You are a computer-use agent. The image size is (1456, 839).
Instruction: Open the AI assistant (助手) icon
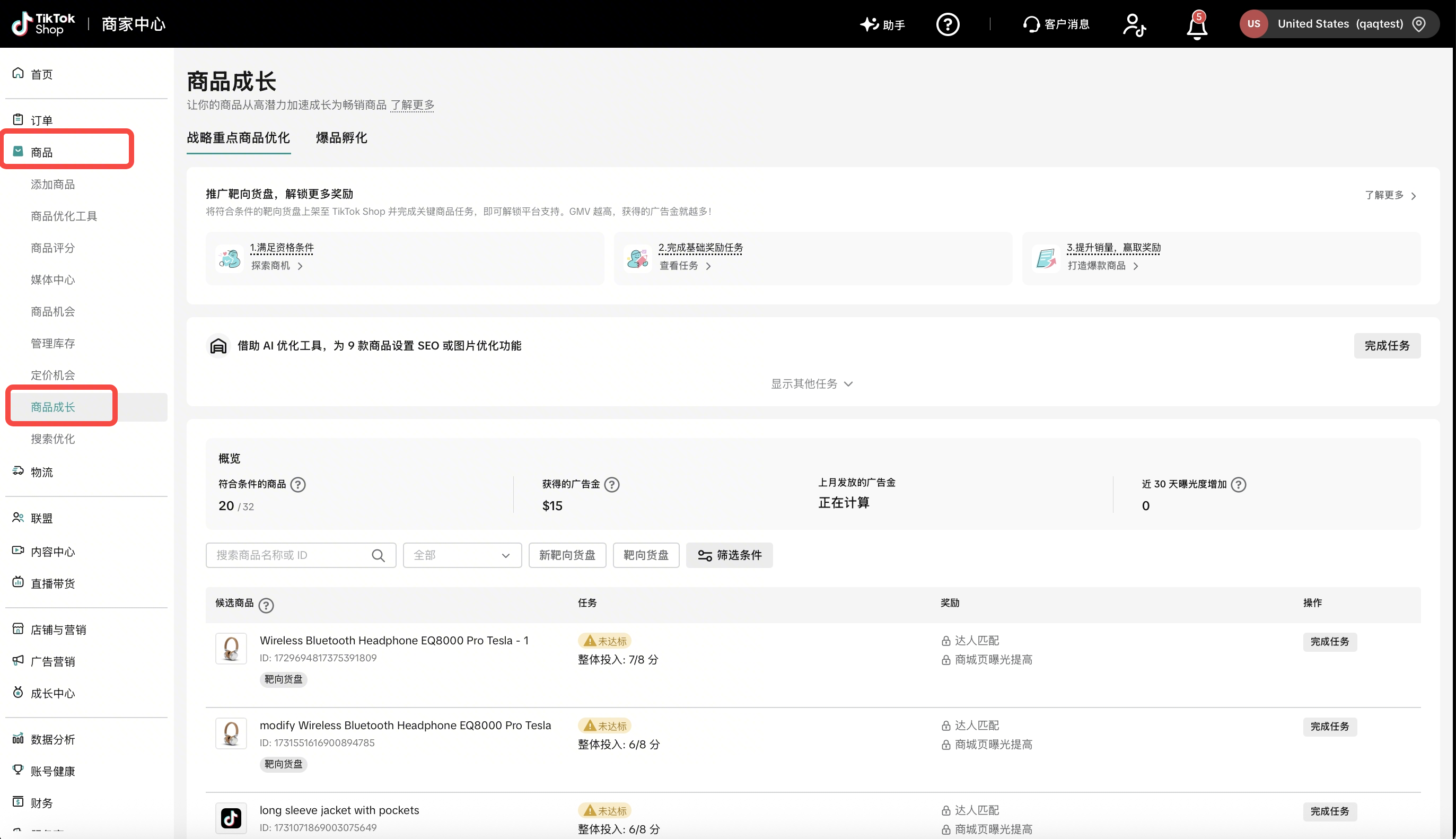pos(869,24)
